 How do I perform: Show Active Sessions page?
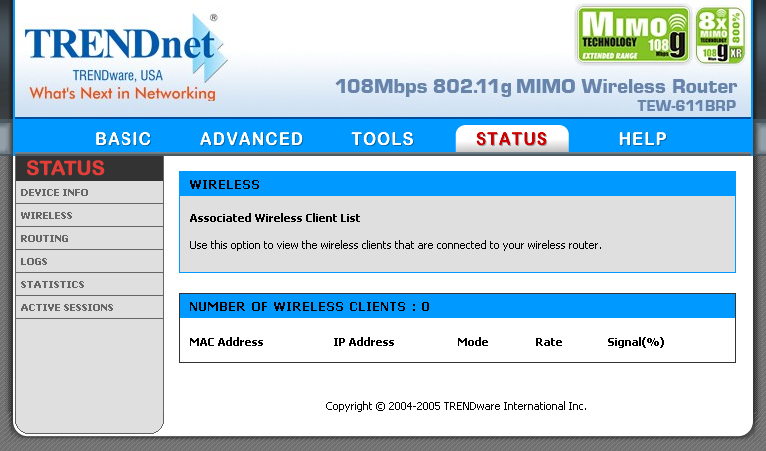point(89,307)
